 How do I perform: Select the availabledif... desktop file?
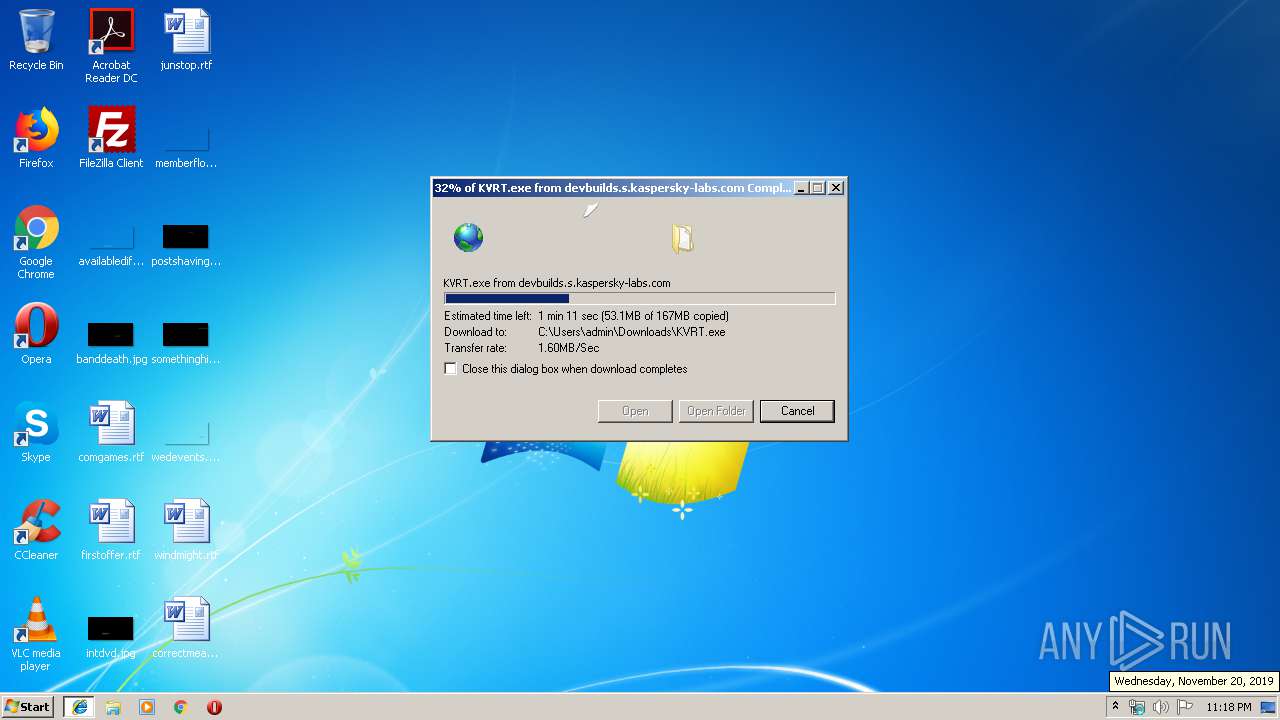coord(111,246)
